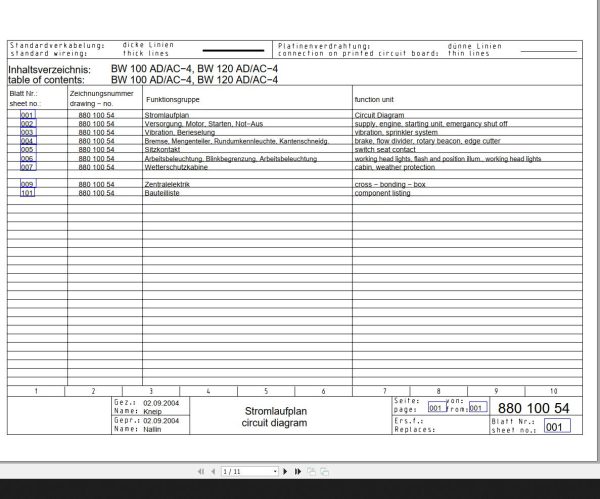Click the 'Blatt Nr.:' column header
Image resolution: width=600 pixels, height=499 pixels.
coord(23,93)
